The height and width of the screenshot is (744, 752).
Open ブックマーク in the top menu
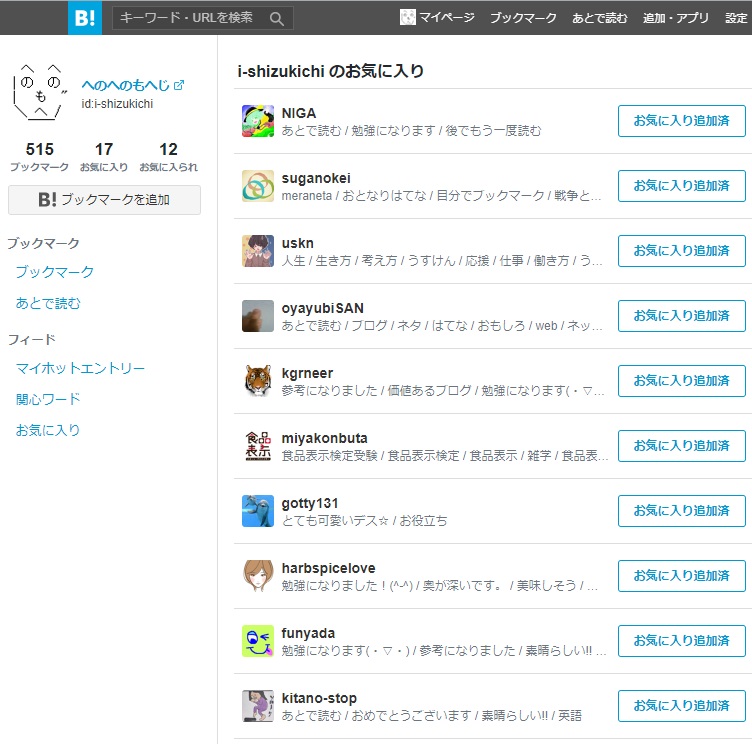pos(523,18)
